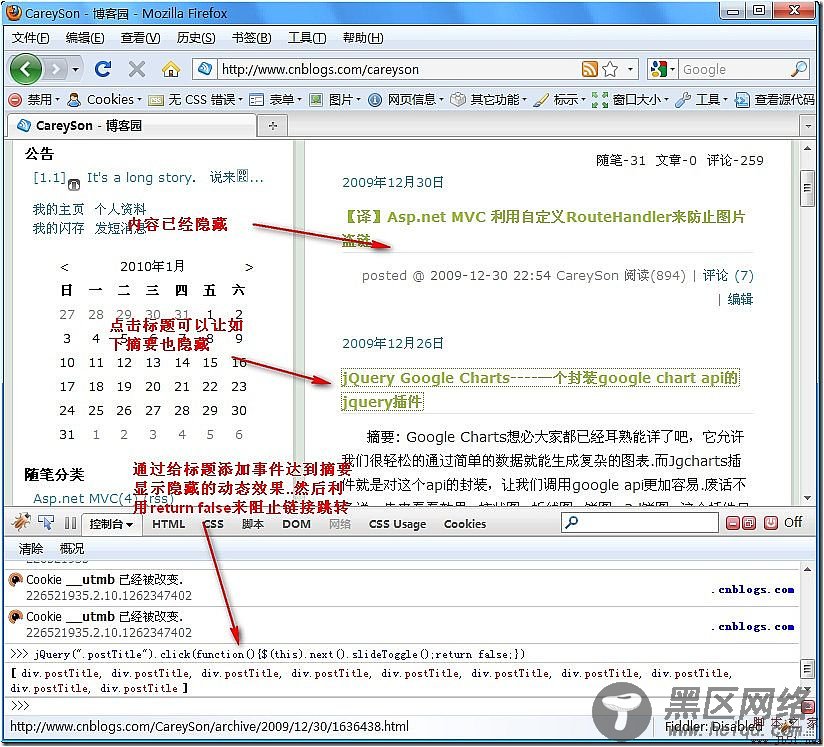
Task: Open the 表单 toolbar dropdown
Action: coord(276,99)
